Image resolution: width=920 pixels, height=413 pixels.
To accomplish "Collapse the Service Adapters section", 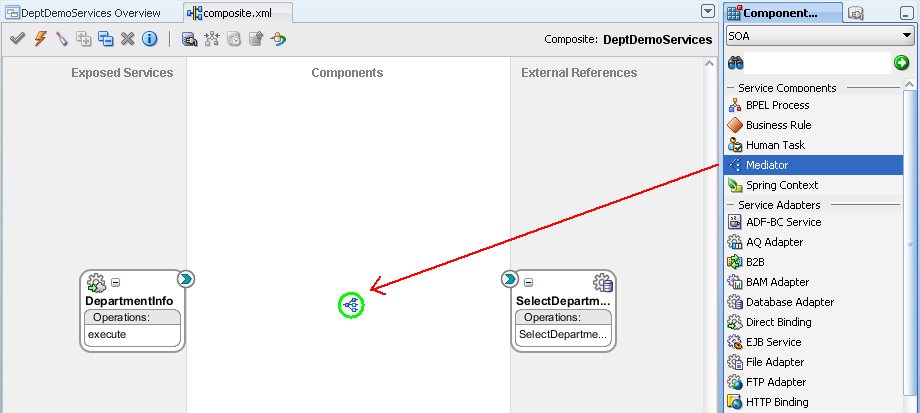I will click(x=731, y=205).
